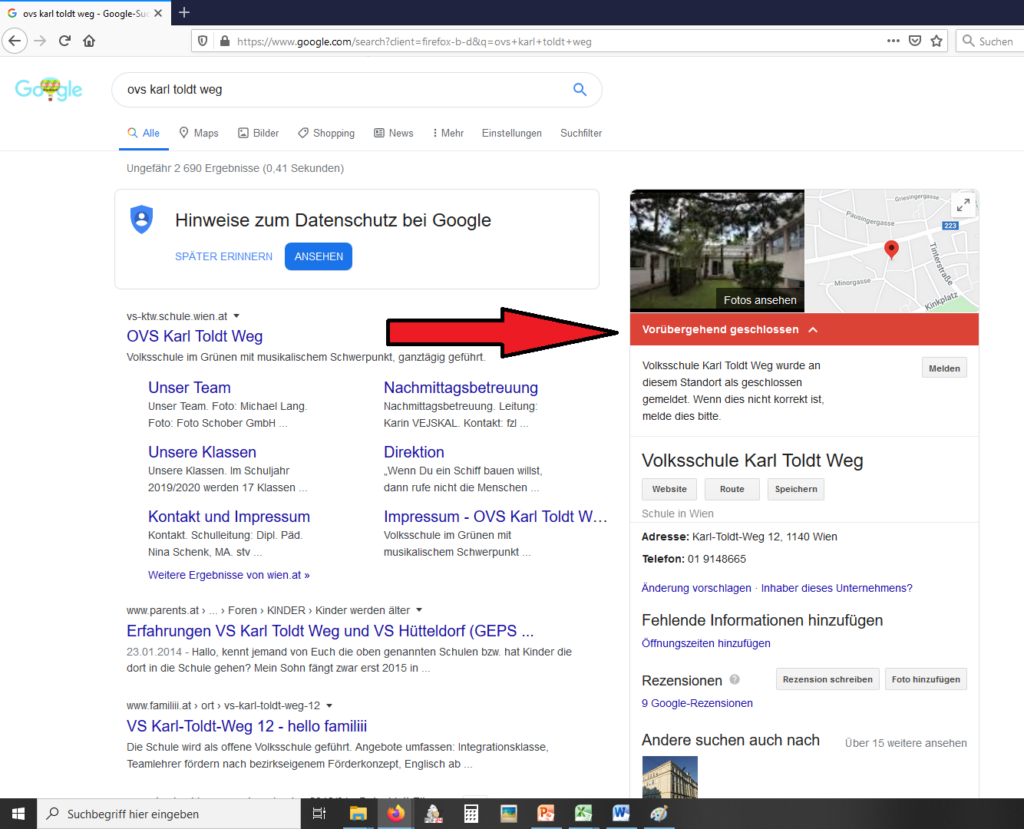
Task: Click the 'Rezension schreiben' button
Action: tap(826, 679)
